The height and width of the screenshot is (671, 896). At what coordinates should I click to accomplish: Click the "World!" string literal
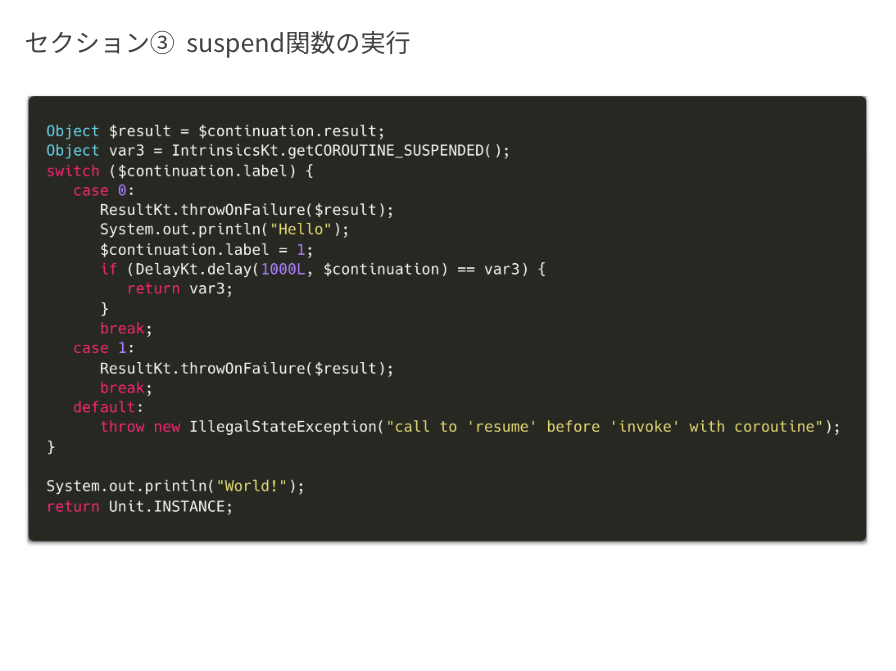coord(252,486)
